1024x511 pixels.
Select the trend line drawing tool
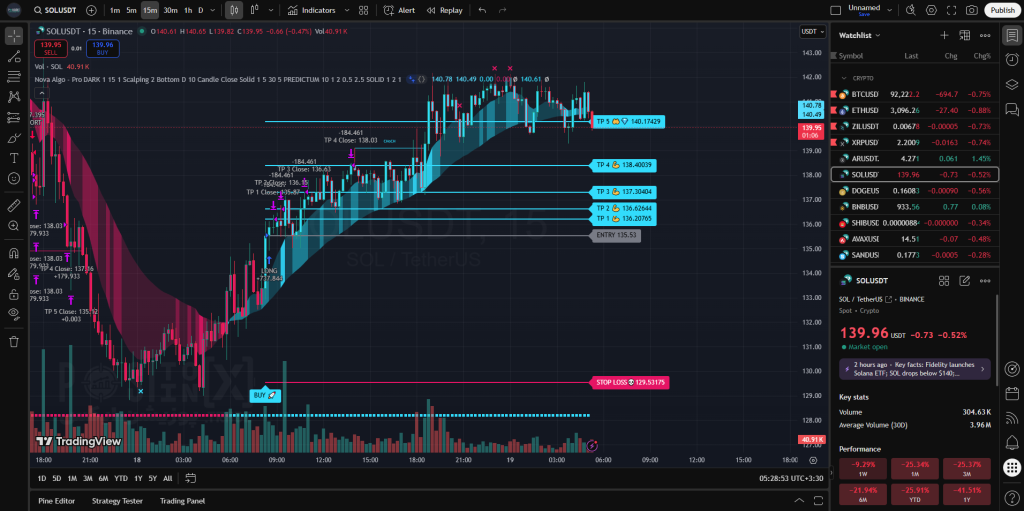(14, 56)
